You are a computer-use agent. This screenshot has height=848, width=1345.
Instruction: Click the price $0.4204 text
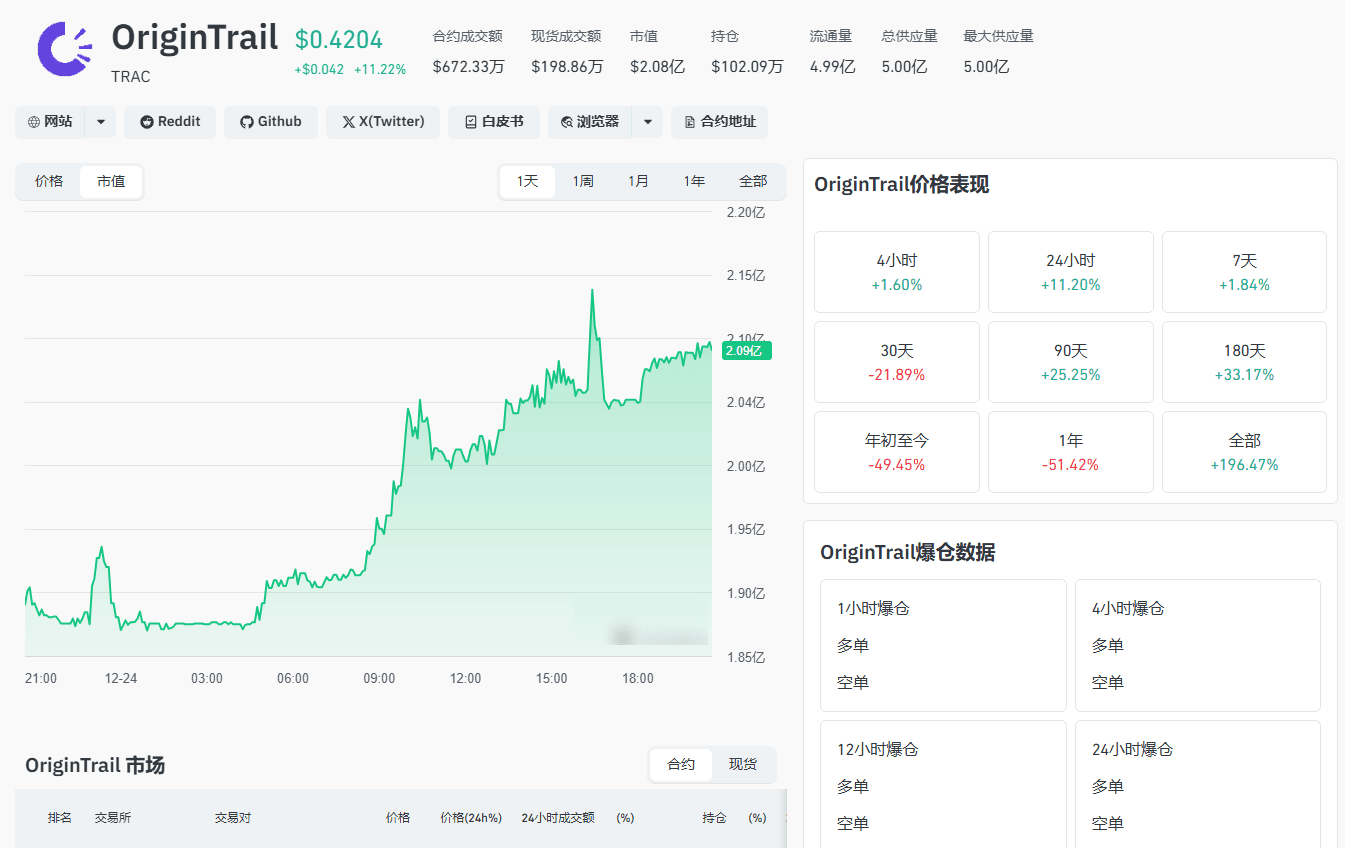point(339,40)
